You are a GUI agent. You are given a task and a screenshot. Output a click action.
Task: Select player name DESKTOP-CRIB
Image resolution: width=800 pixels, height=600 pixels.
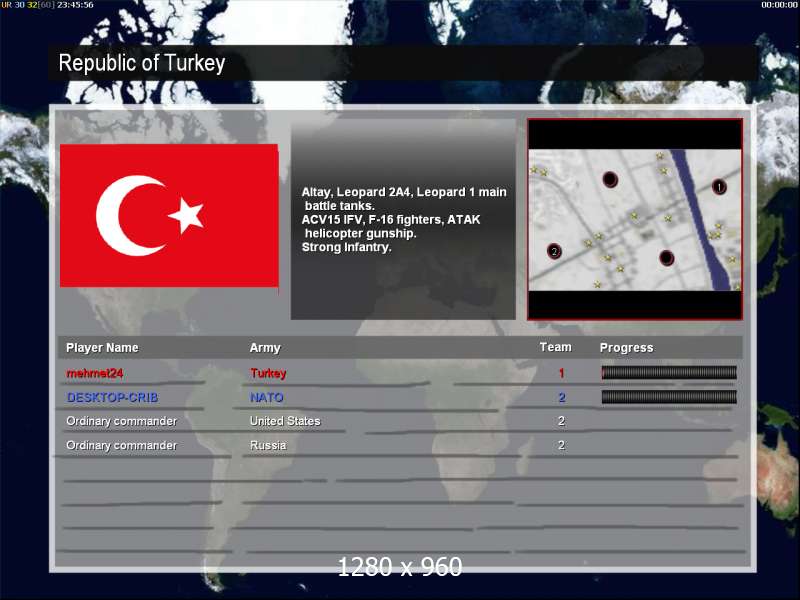tap(112, 397)
